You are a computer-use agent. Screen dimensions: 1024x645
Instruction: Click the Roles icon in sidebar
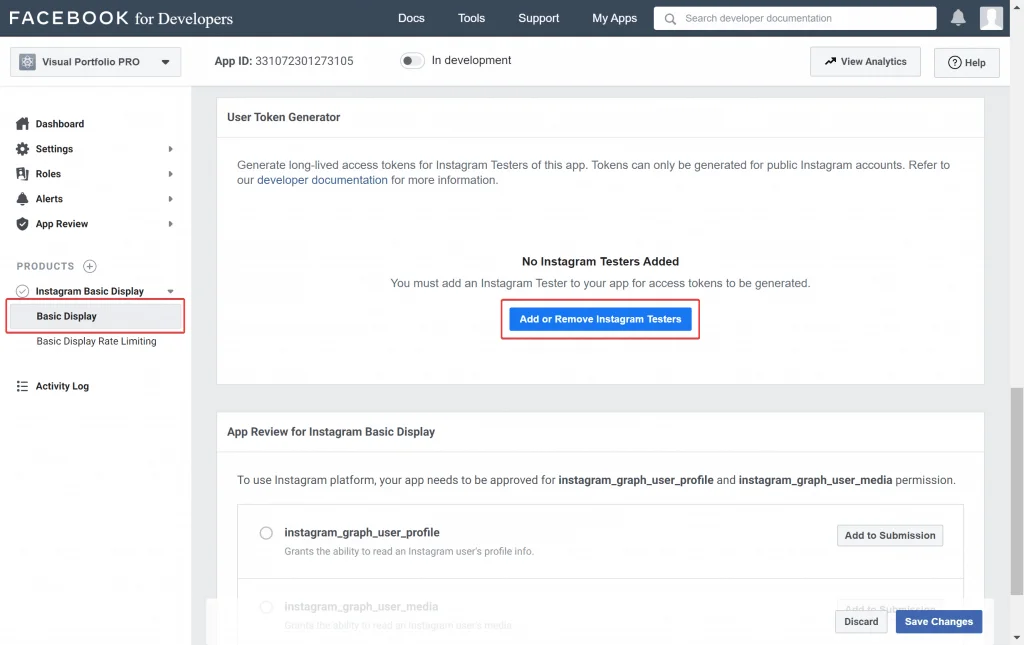point(22,174)
